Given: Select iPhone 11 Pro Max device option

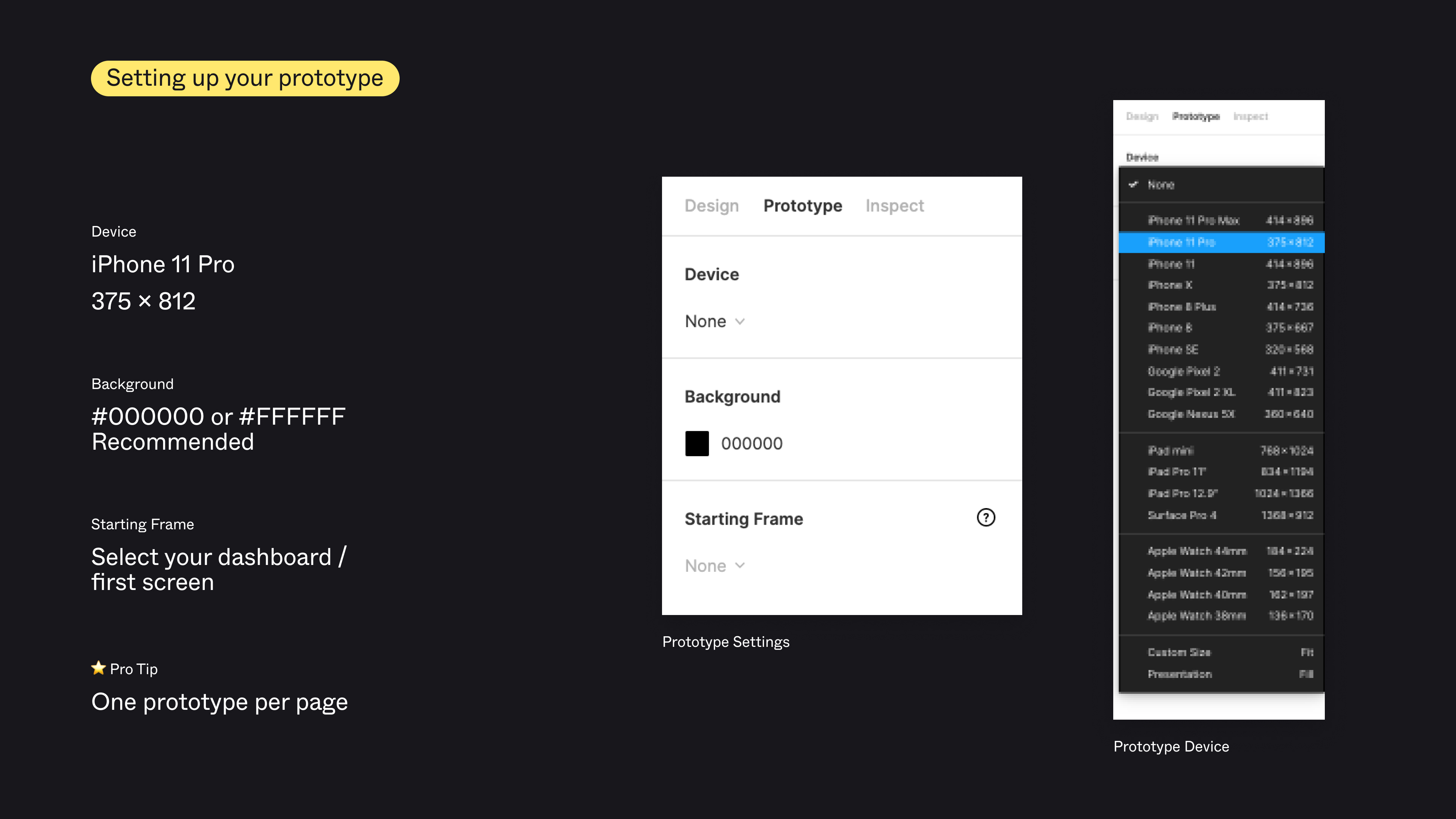Looking at the screenshot, I should click(x=1221, y=220).
